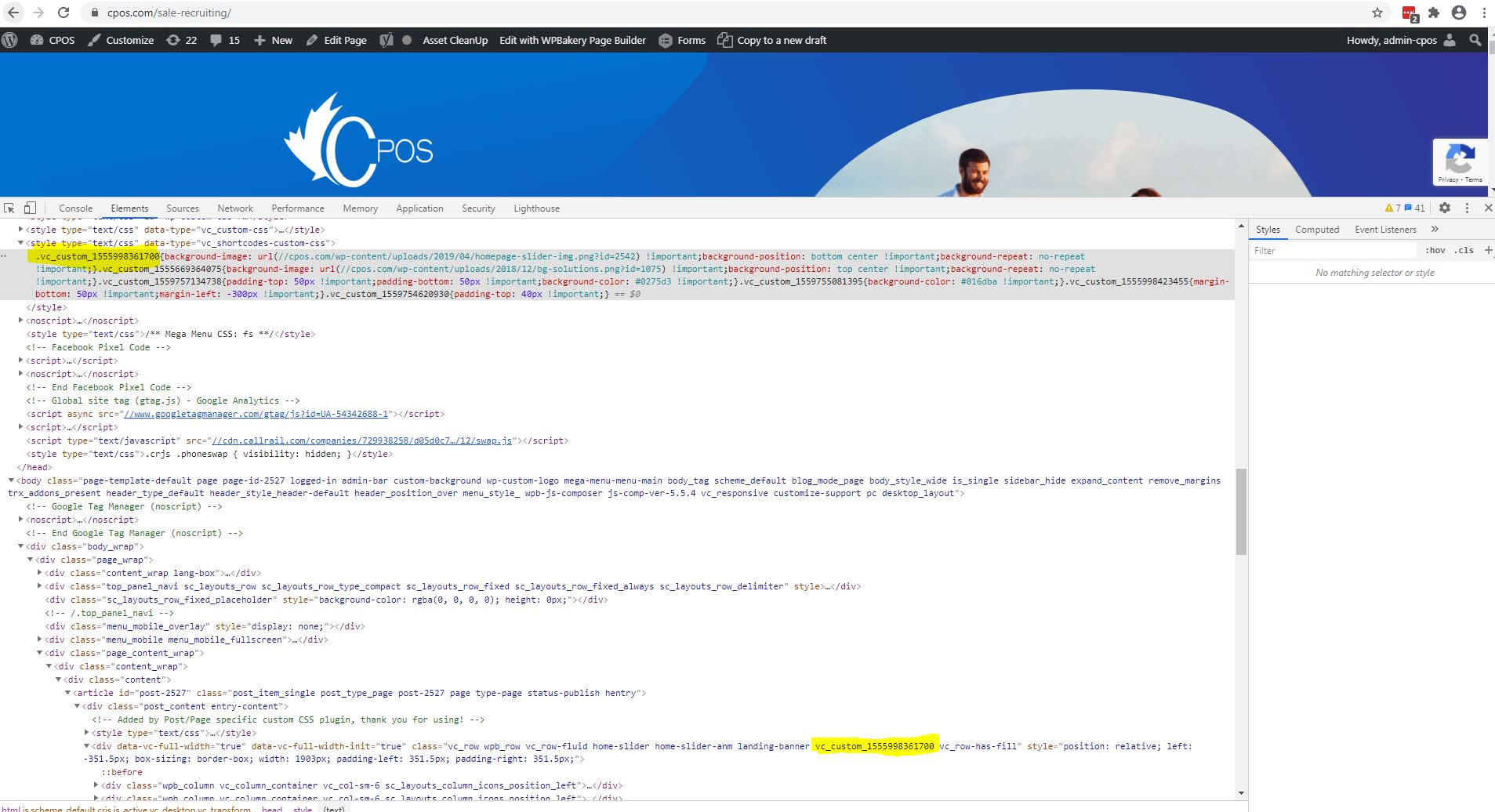Viewport: 1495px width, 812px height.
Task: Click Edit with WPBakery Page Builder
Action: (572, 40)
